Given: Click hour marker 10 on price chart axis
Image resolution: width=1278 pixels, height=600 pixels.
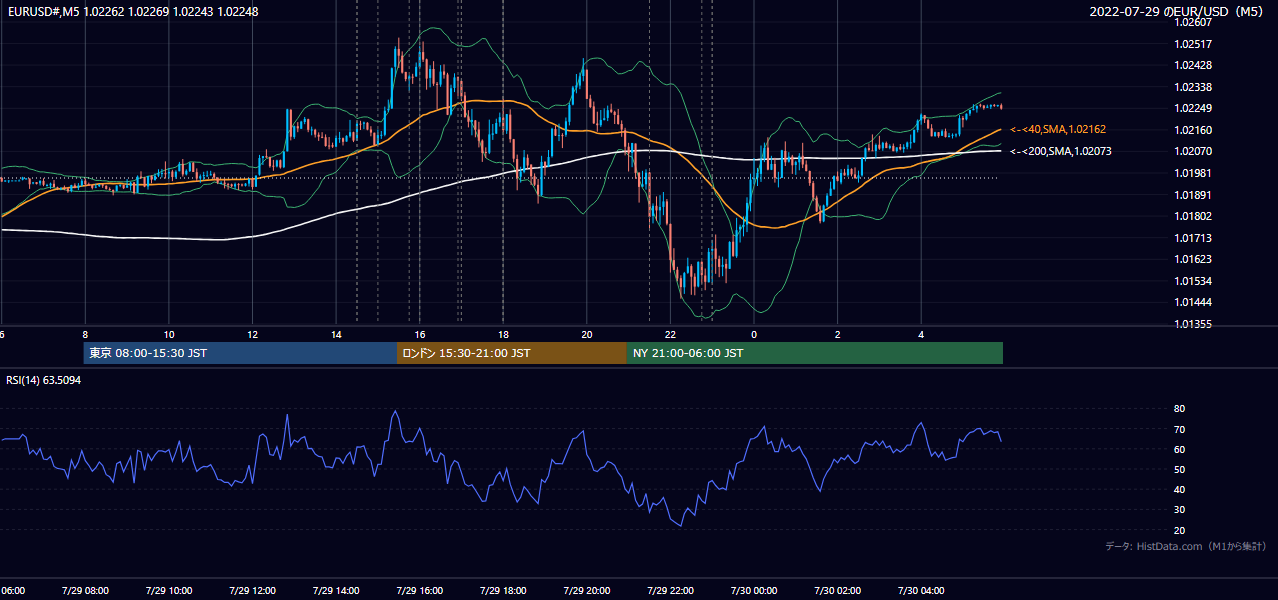Looking at the screenshot, I should coord(169,334).
